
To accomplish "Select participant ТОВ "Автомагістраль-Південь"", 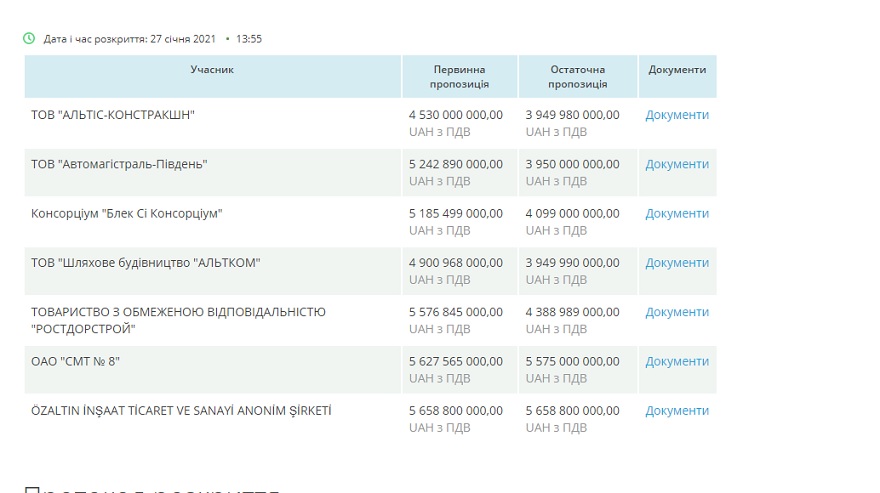I will pyautogui.click(x=119, y=164).
